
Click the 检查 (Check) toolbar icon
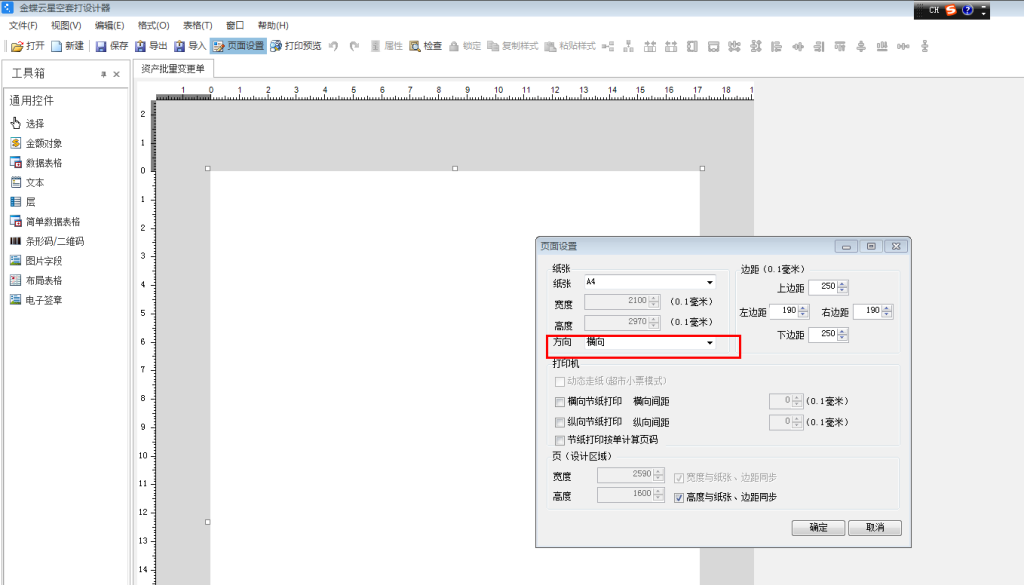pyautogui.click(x=415, y=46)
